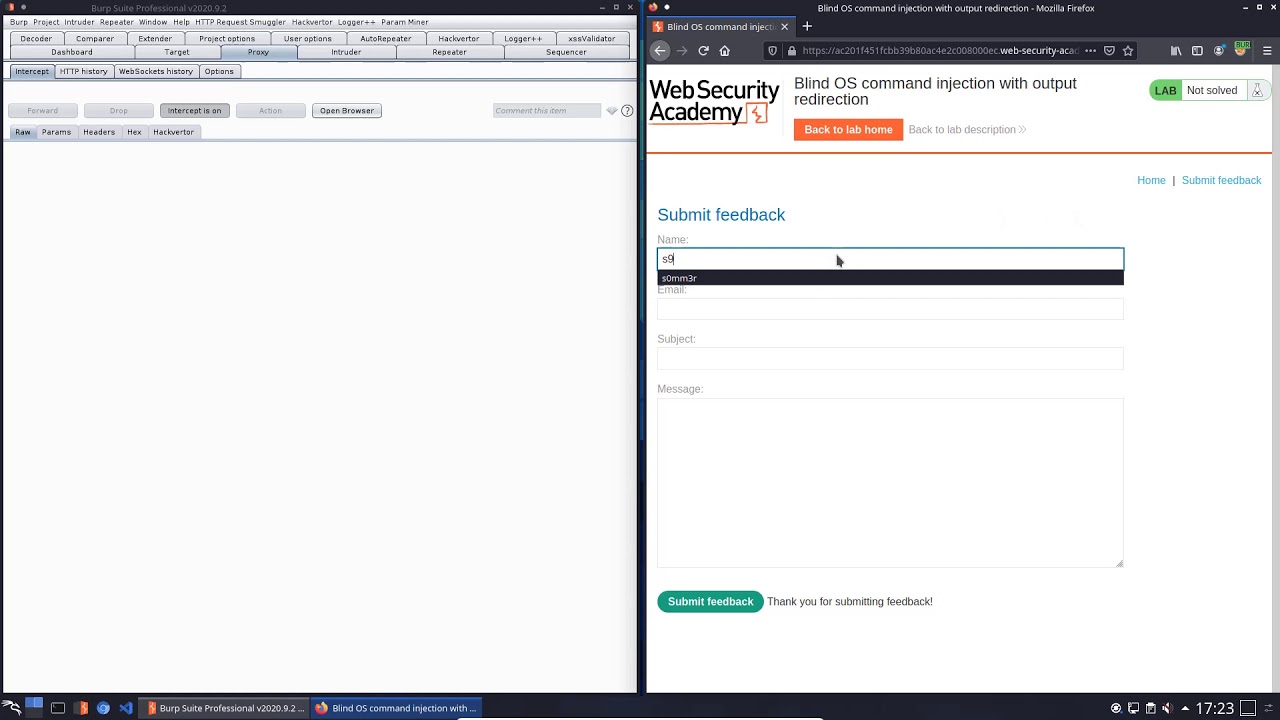Open the highlight color dropdown in Burp

pos(612,111)
